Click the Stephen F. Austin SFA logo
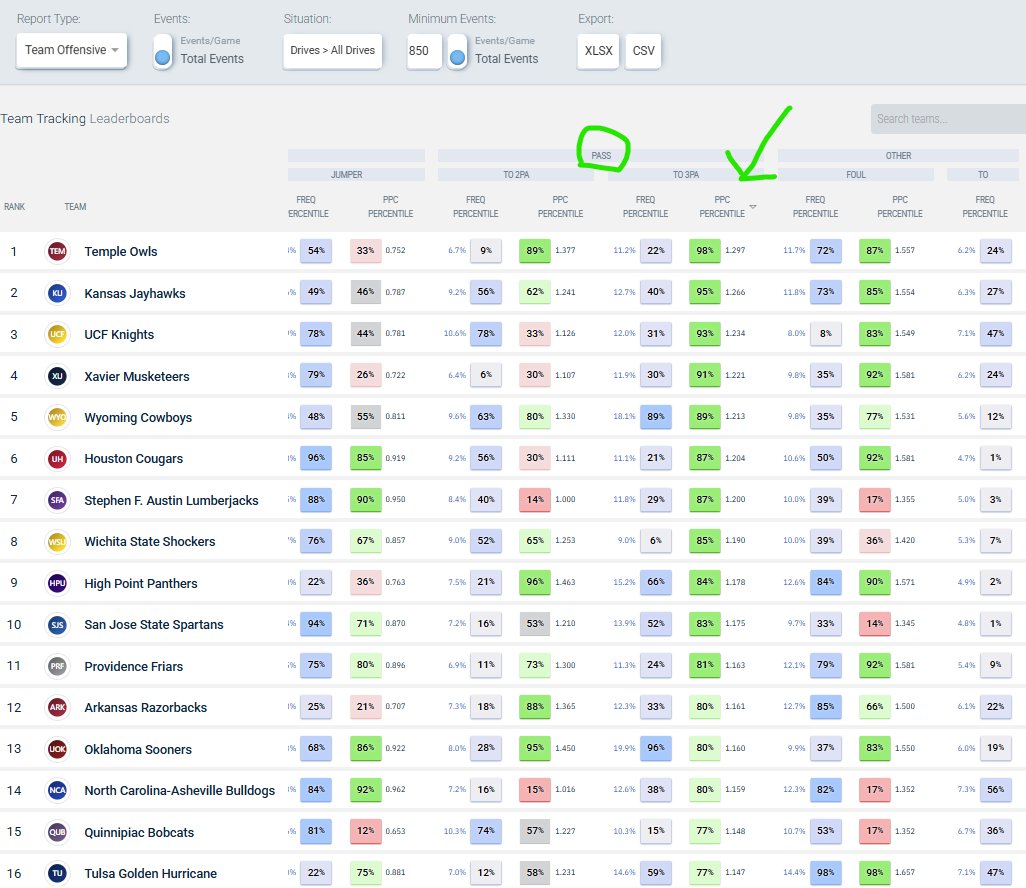The width and height of the screenshot is (1026, 888). click(x=58, y=500)
